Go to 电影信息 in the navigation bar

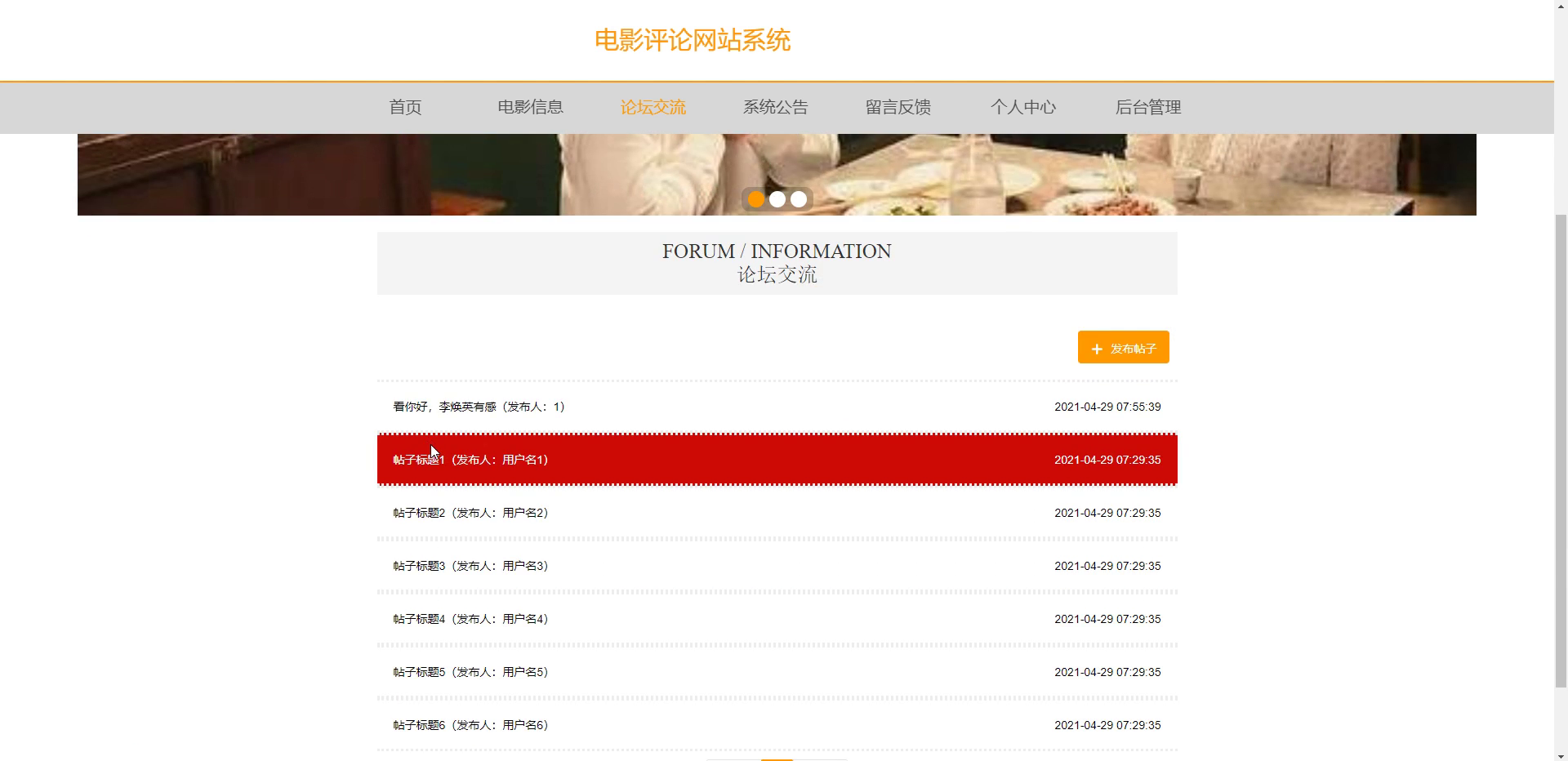point(531,107)
